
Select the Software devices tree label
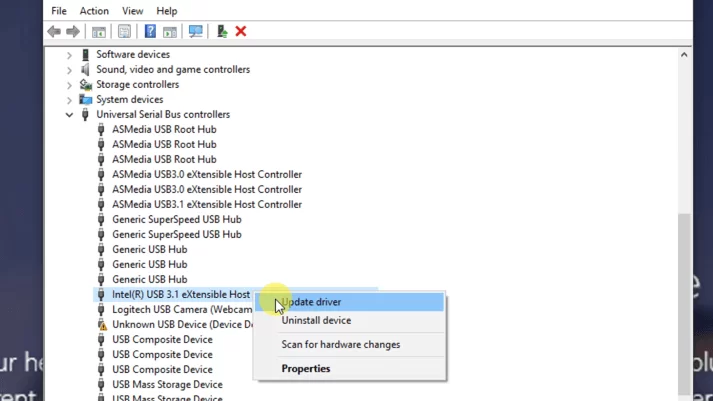[x=133, y=55]
